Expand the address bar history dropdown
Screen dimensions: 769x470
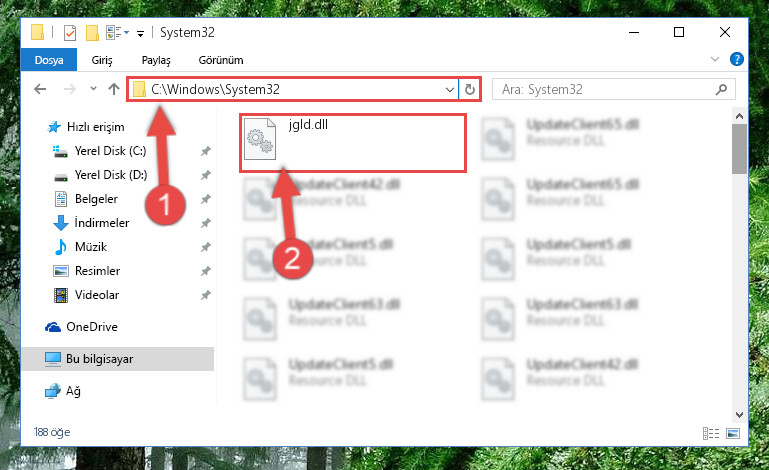[449, 89]
